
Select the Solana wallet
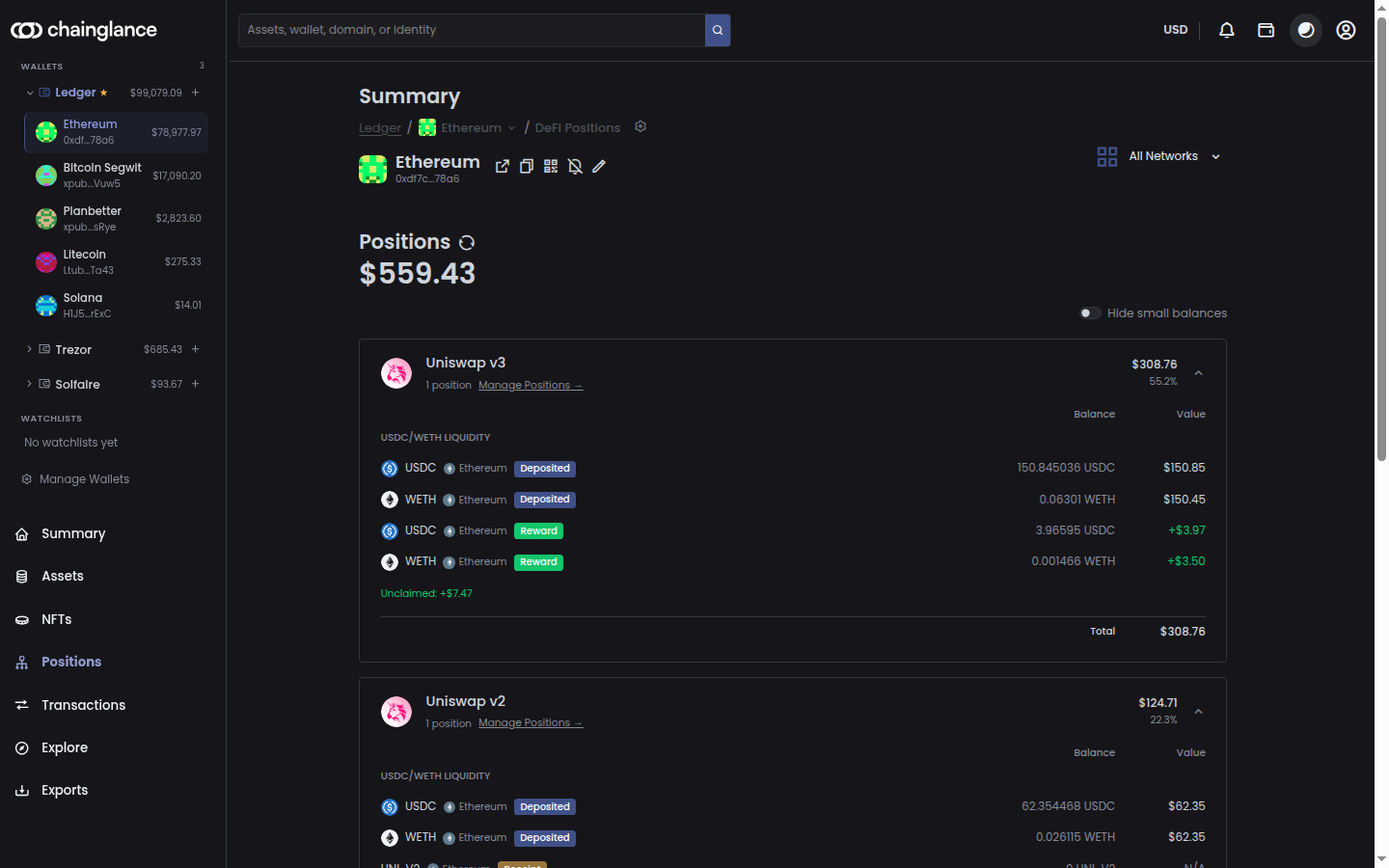(117, 306)
